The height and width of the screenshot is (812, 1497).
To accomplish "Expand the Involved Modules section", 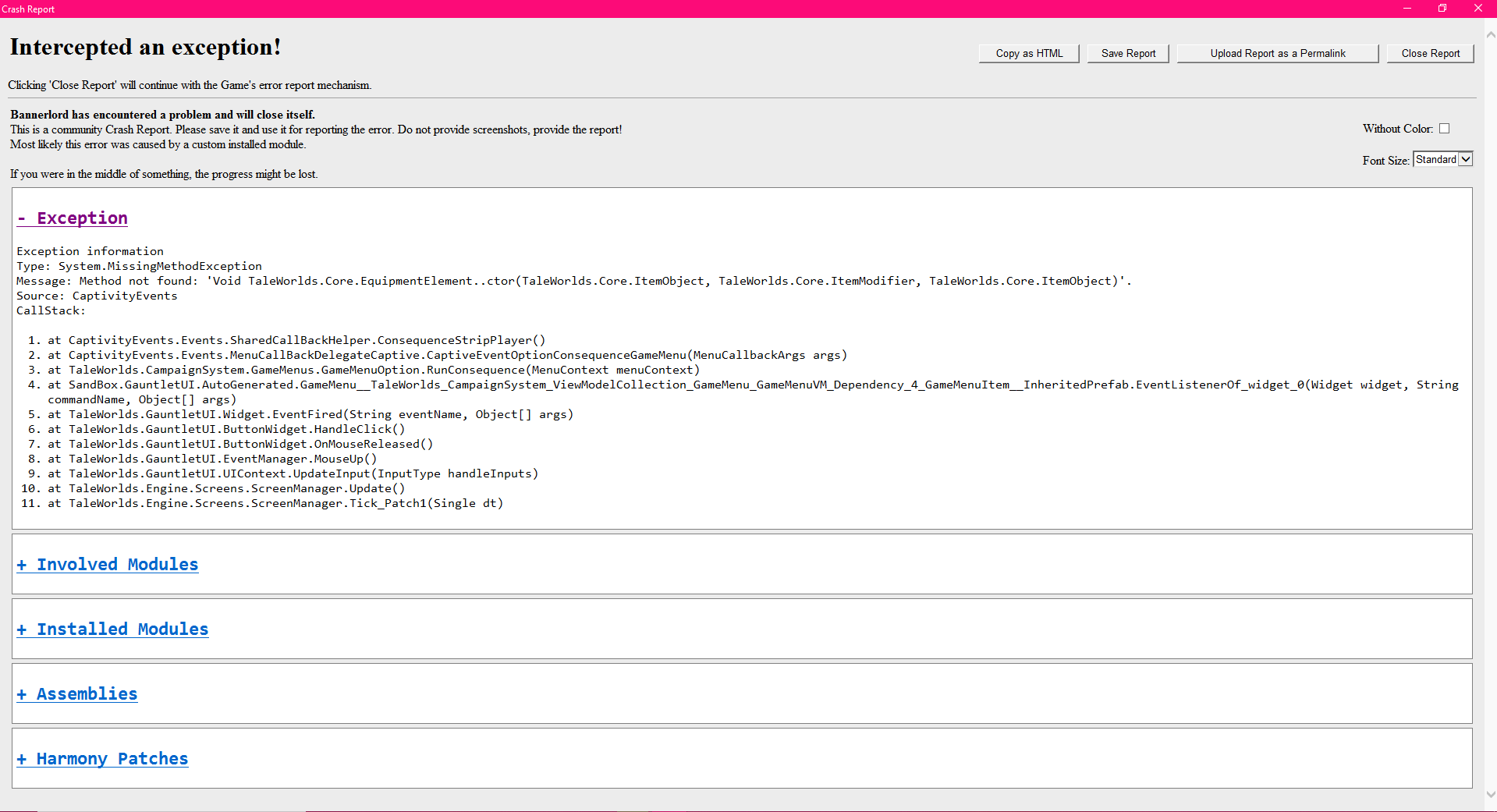I will [108, 565].
